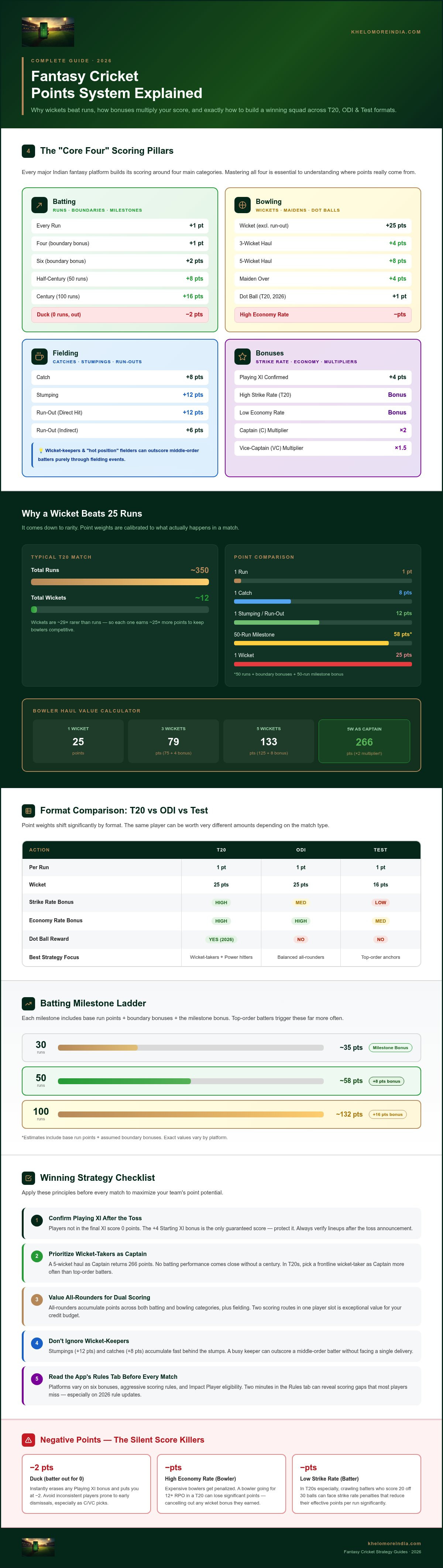Click the Total Runs progress bar

click(x=120, y=582)
